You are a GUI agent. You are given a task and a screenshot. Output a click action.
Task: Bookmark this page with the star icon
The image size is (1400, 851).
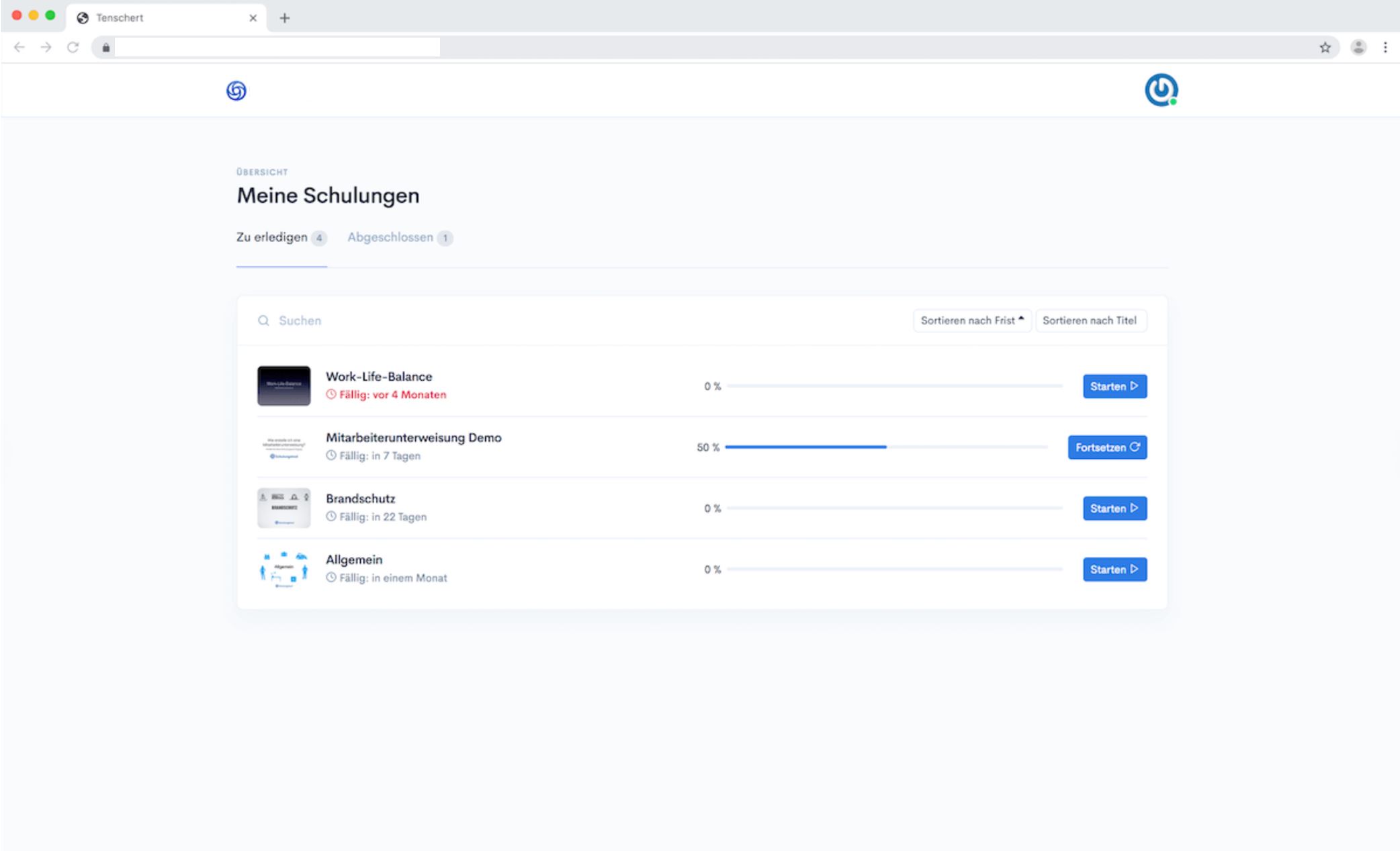pos(1325,47)
